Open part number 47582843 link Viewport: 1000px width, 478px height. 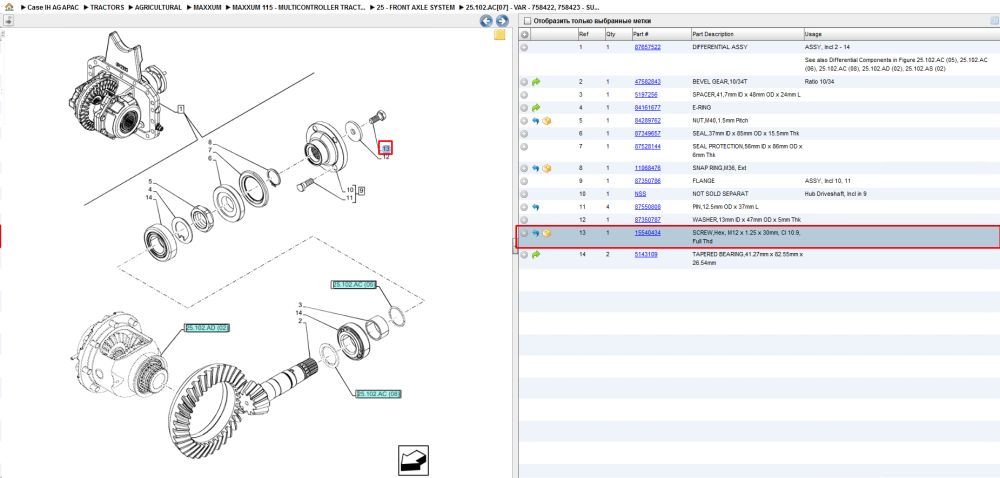(x=647, y=82)
